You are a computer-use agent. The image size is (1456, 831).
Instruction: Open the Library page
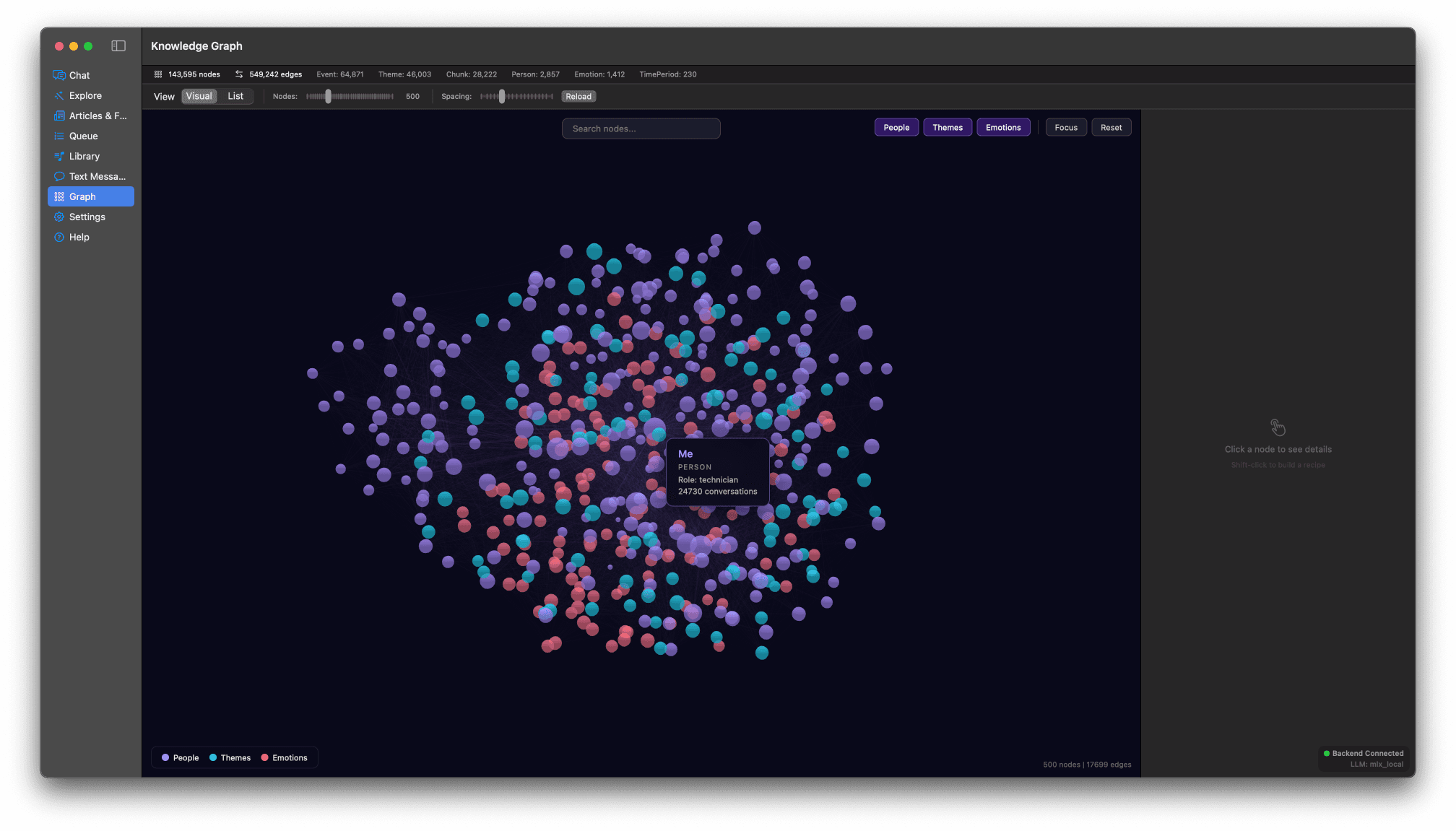coord(91,156)
